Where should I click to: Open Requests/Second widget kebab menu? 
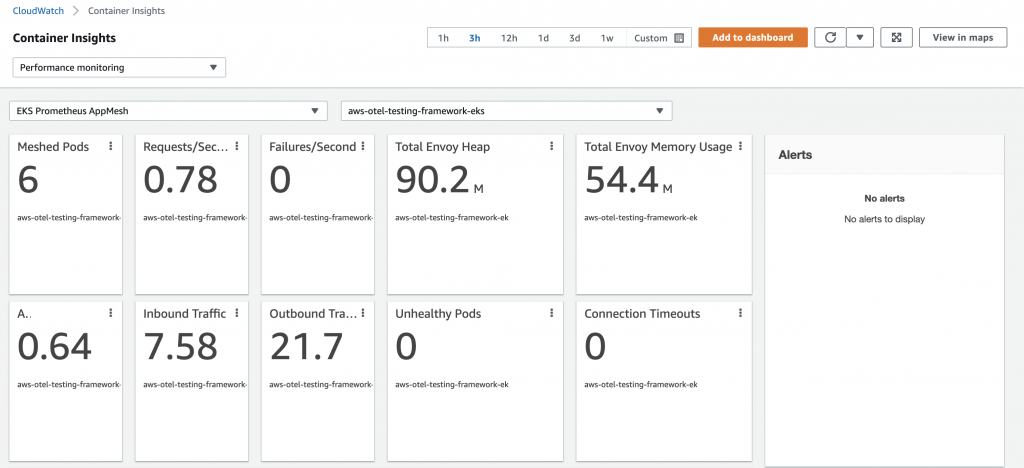(236, 146)
